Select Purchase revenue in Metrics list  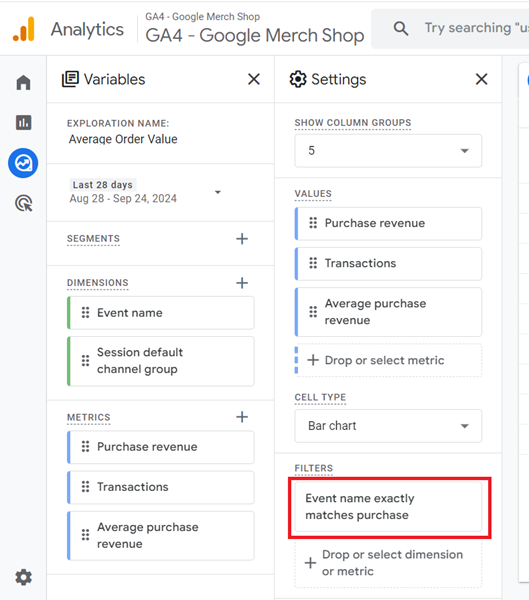161,447
